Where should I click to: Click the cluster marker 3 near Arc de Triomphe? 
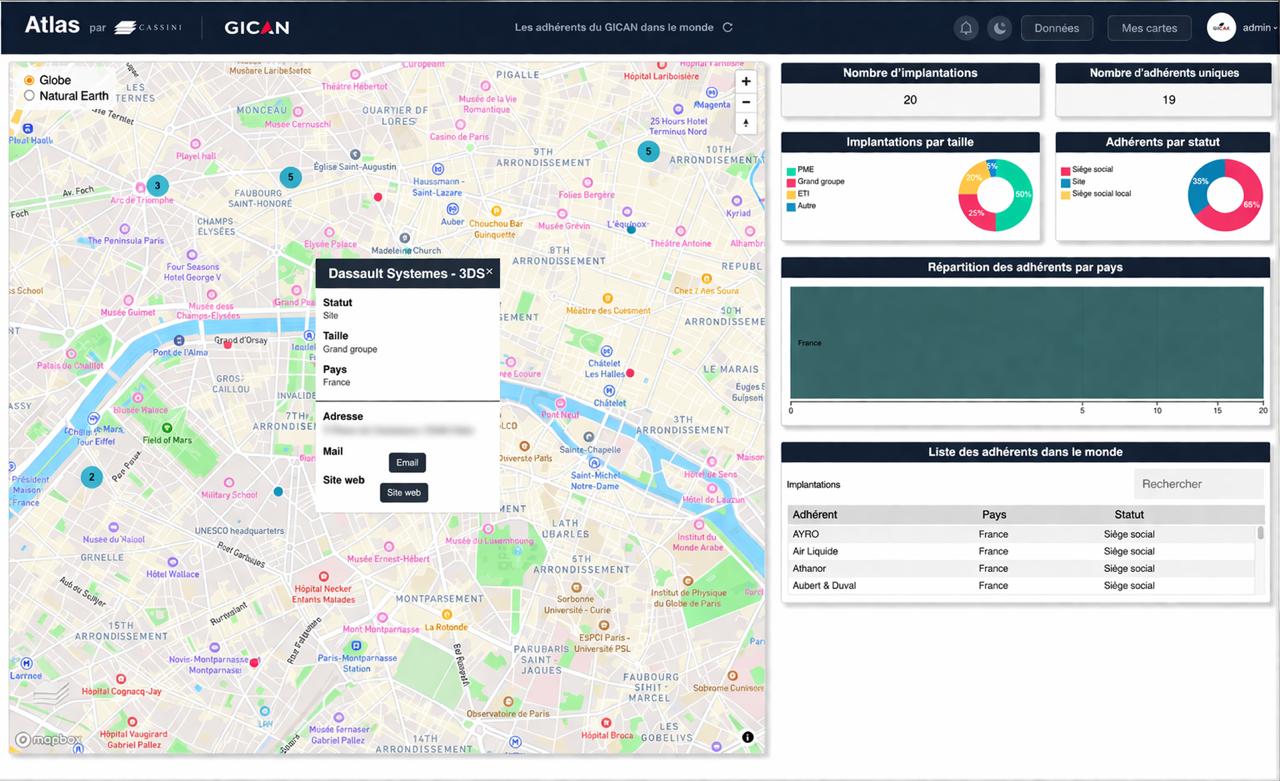point(157,185)
